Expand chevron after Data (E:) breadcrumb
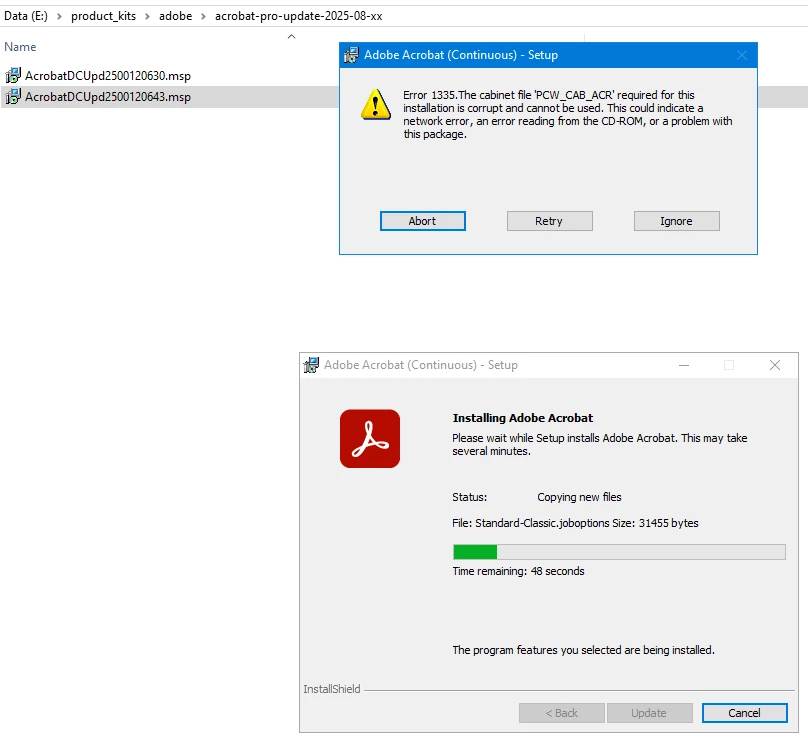 click(x=59, y=16)
